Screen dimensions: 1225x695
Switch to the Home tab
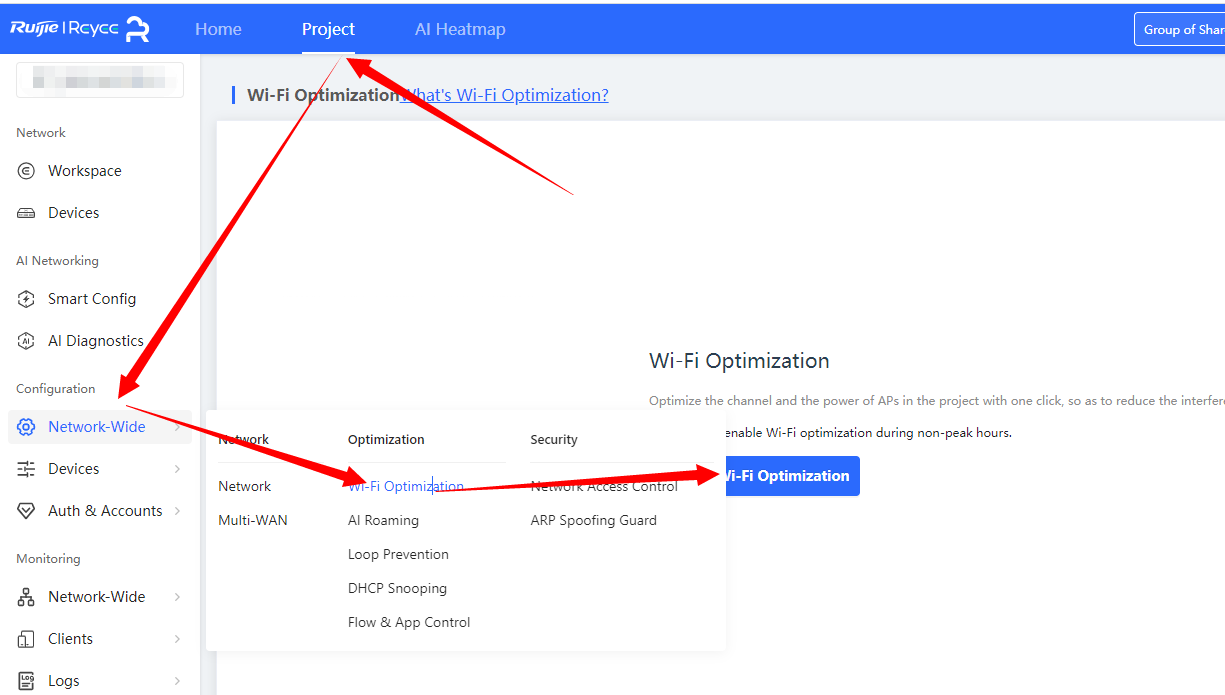point(218,29)
